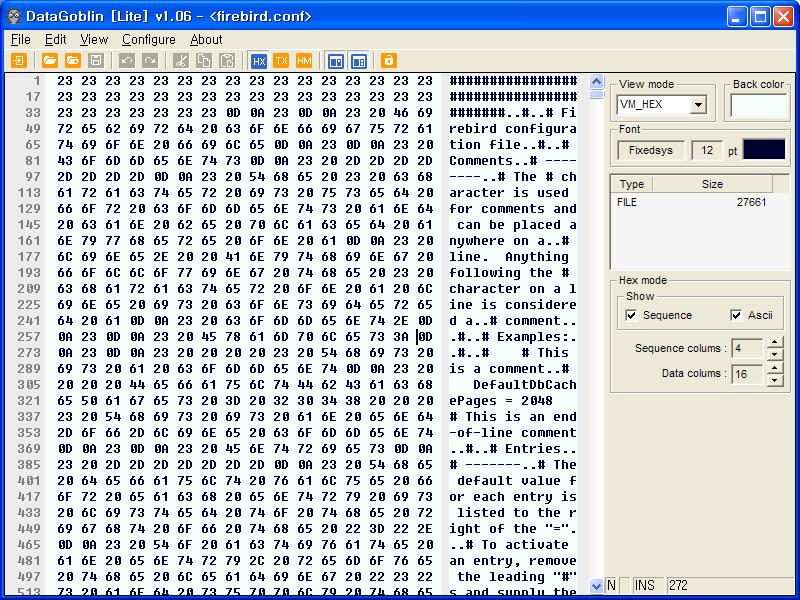Toggle the Sequence checkbox in Hex mode
Image resolution: width=800 pixels, height=600 pixels.
coord(631,314)
